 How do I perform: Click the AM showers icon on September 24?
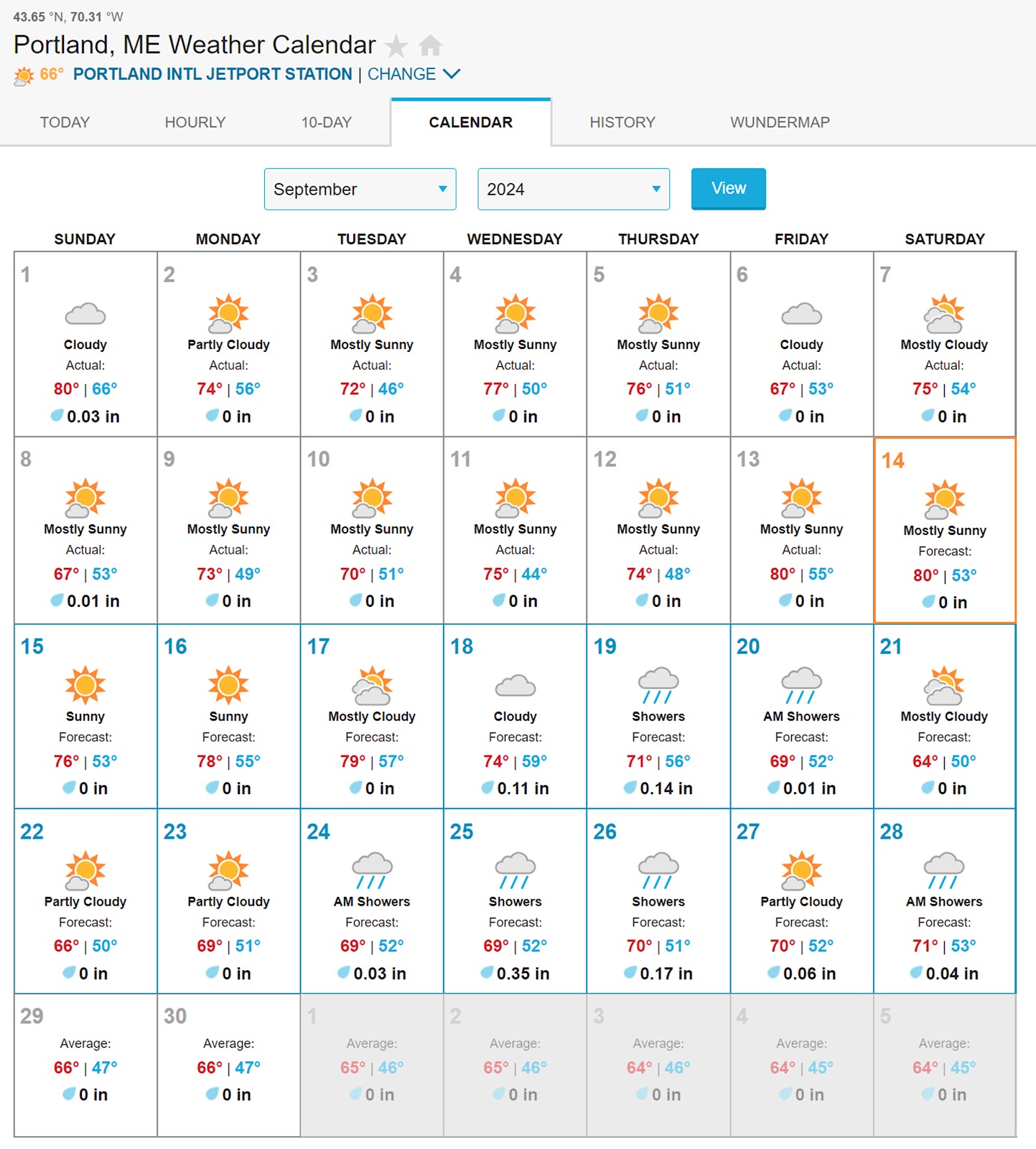372,871
